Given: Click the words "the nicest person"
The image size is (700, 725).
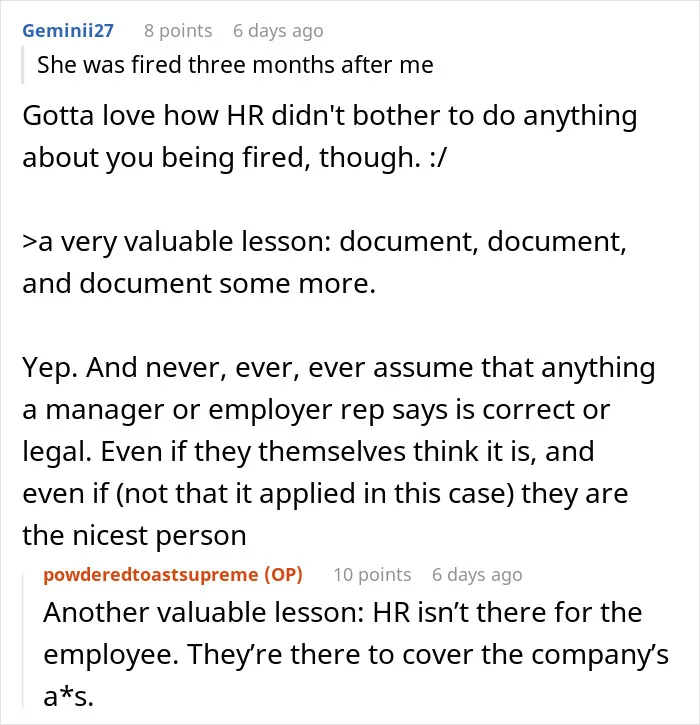Looking at the screenshot, I should point(134,535).
